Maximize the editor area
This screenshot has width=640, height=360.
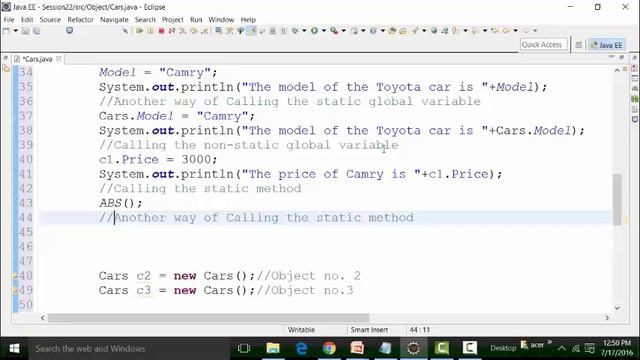pyautogui.click(x=622, y=58)
